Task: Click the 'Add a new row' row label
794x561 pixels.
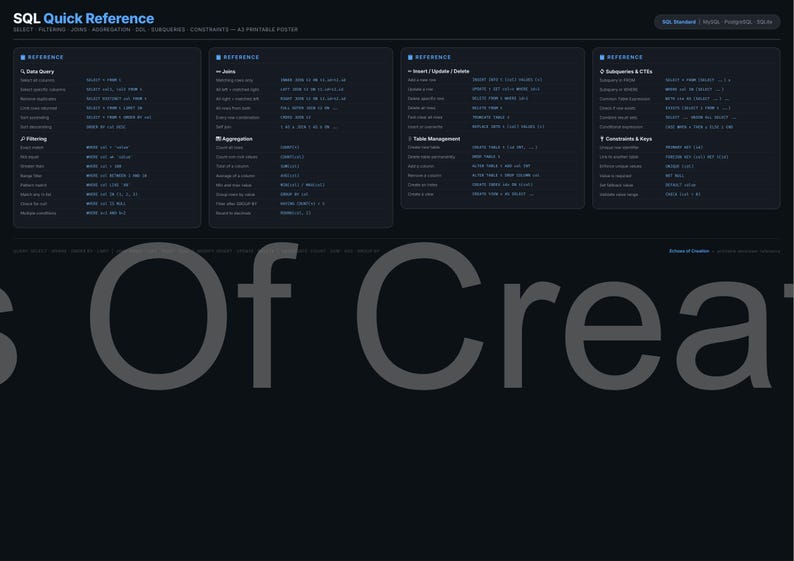Action: coord(422,80)
